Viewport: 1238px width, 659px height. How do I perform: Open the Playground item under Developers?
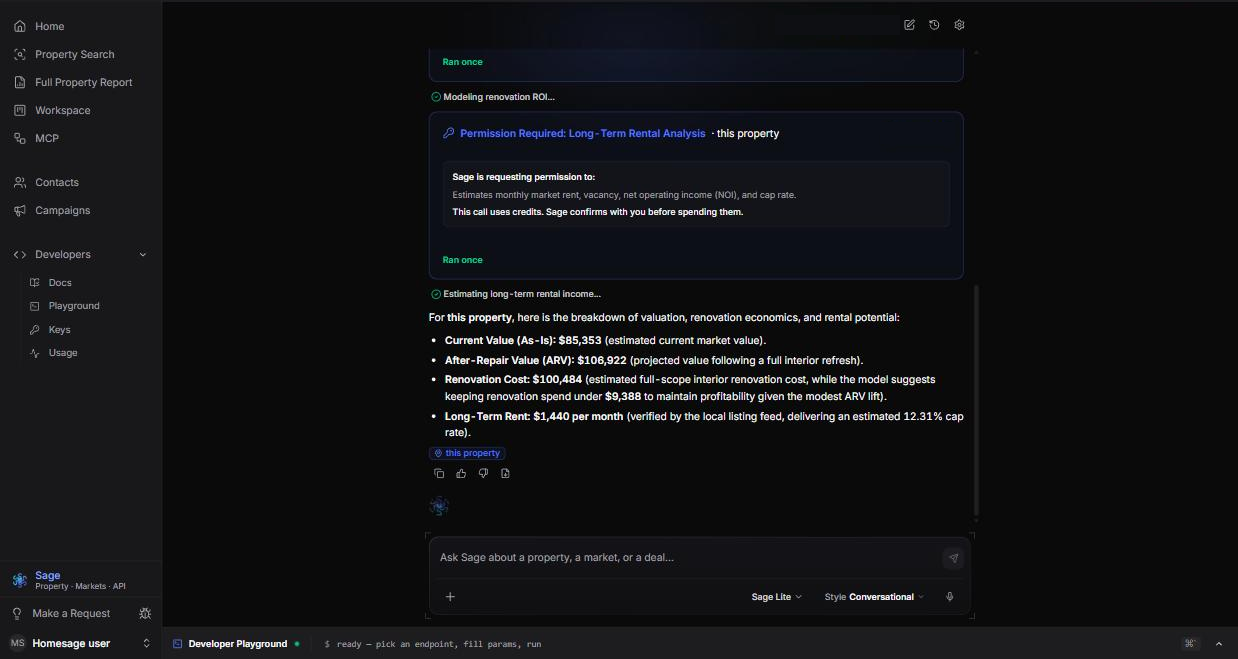(74, 306)
